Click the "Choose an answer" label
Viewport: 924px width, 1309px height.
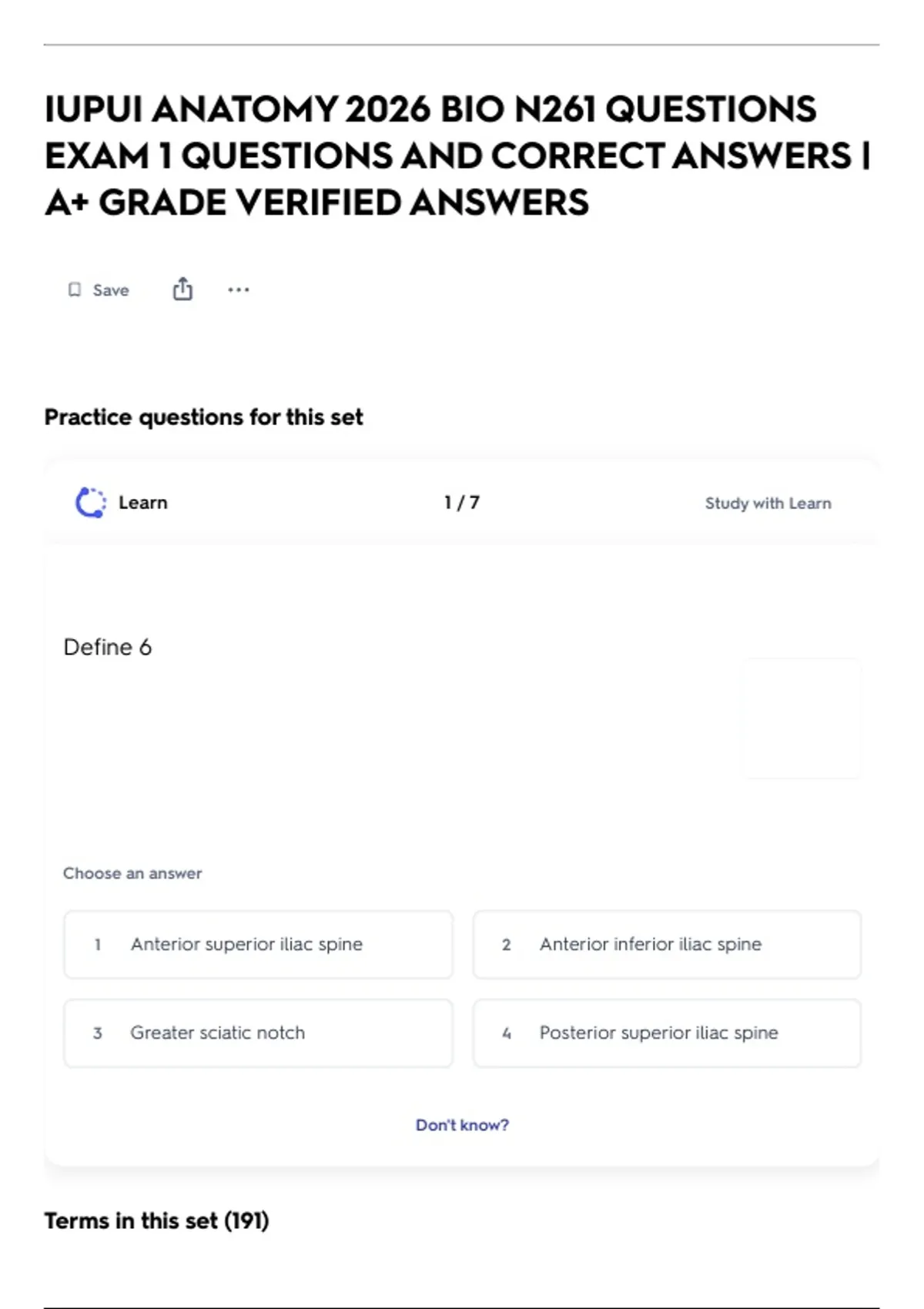point(132,873)
